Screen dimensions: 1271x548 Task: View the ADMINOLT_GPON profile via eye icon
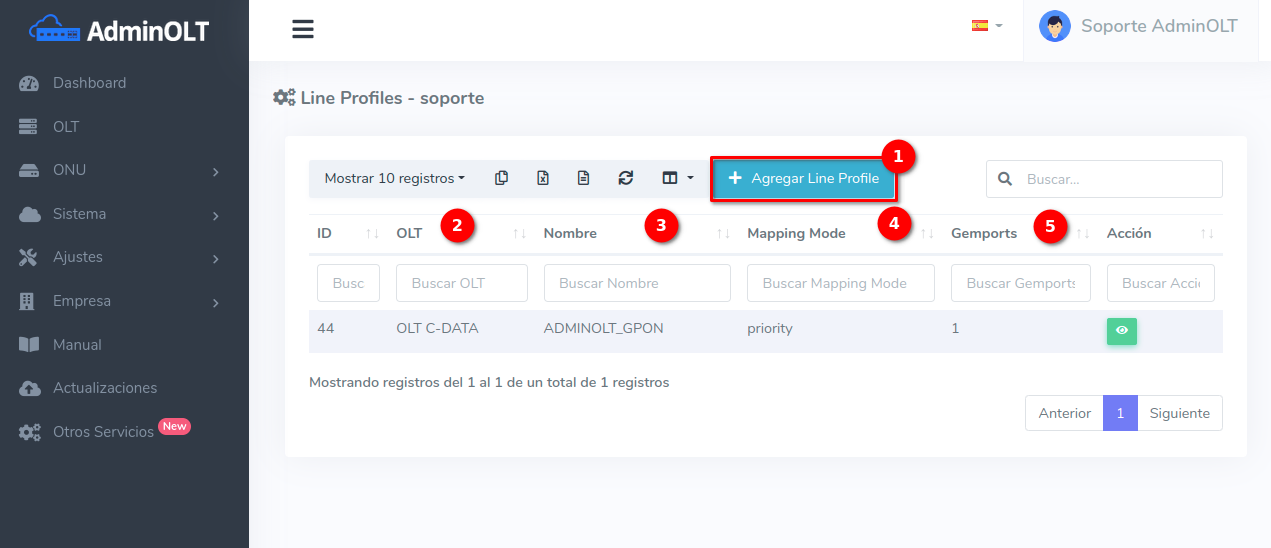tap(1121, 330)
